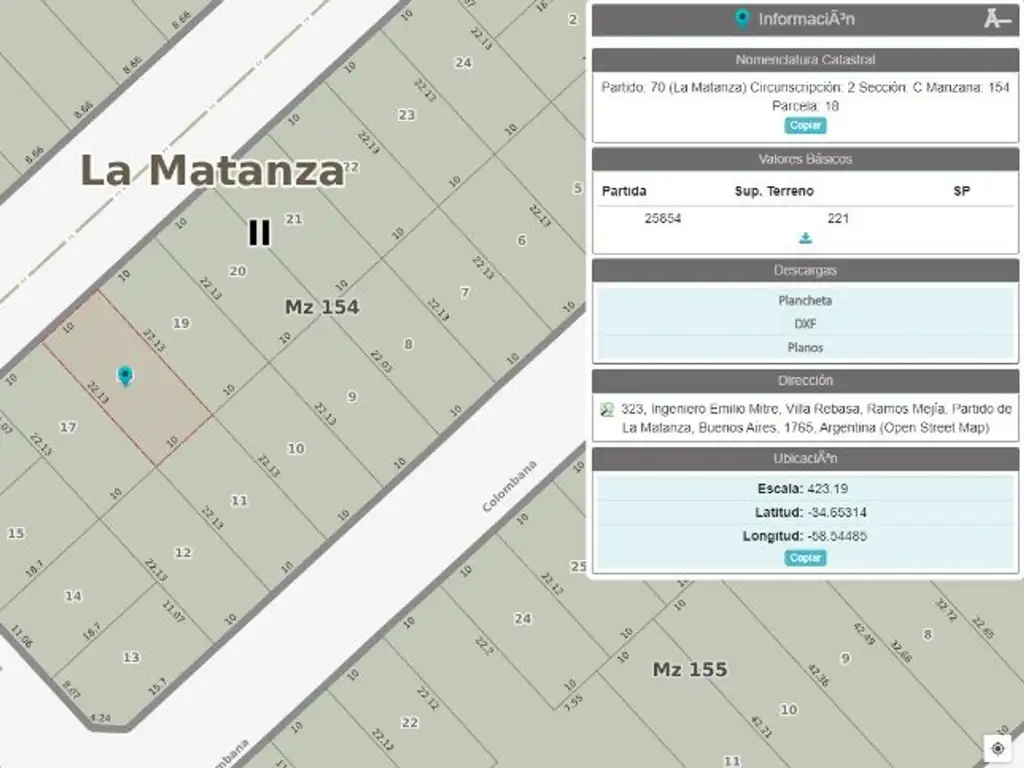Open the Planos download

click(805, 348)
